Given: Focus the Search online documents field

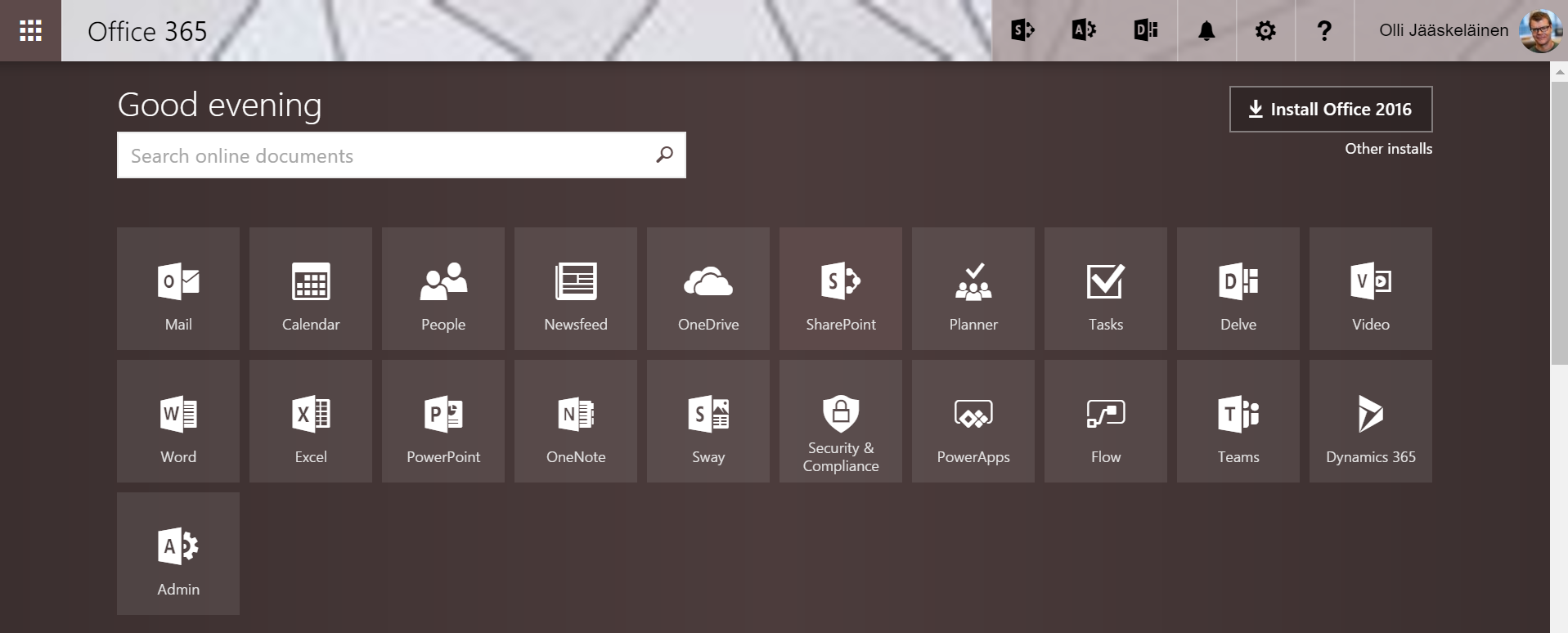Looking at the screenshot, I should pos(402,155).
